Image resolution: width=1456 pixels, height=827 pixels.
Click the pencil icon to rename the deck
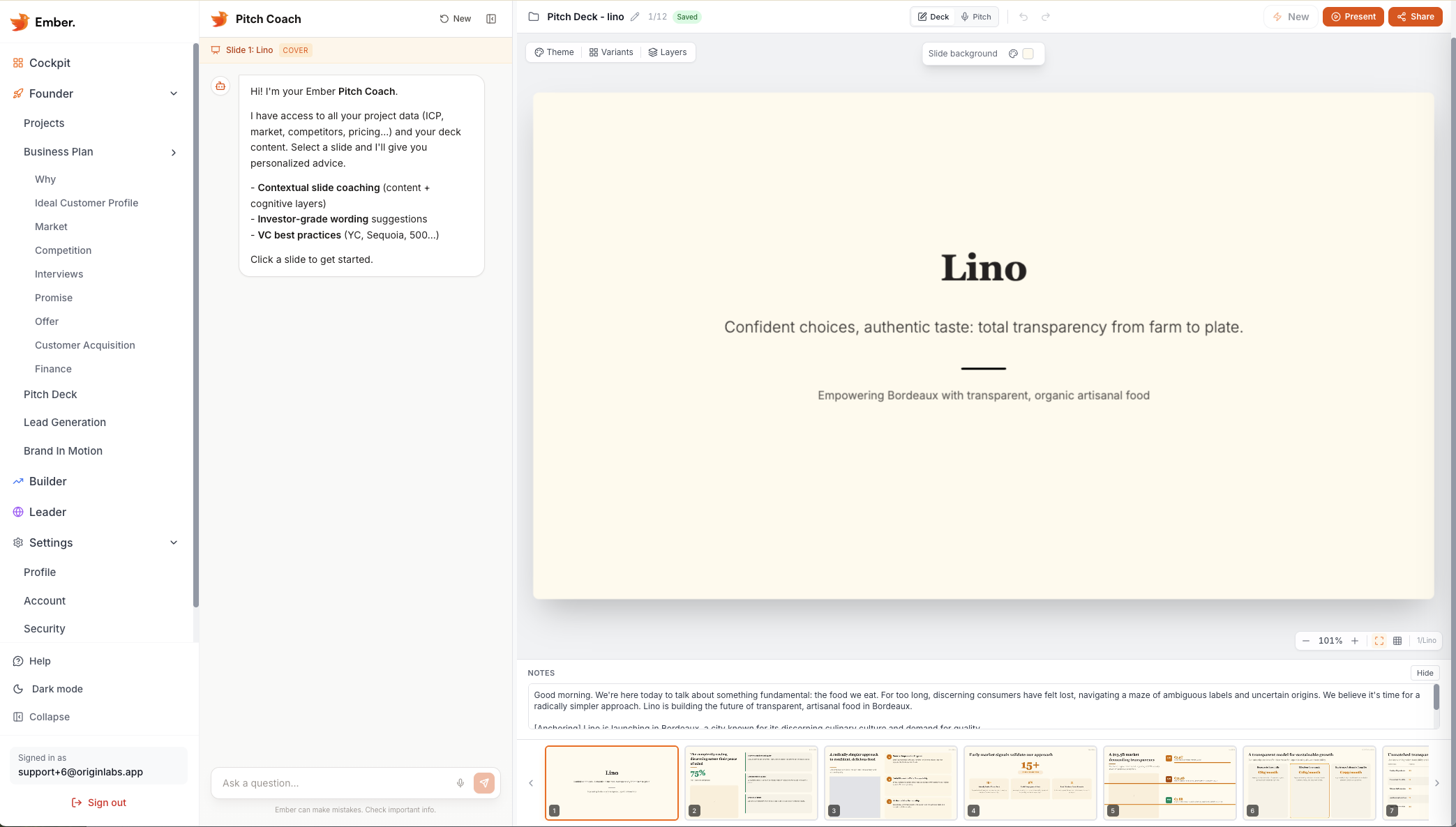point(635,16)
